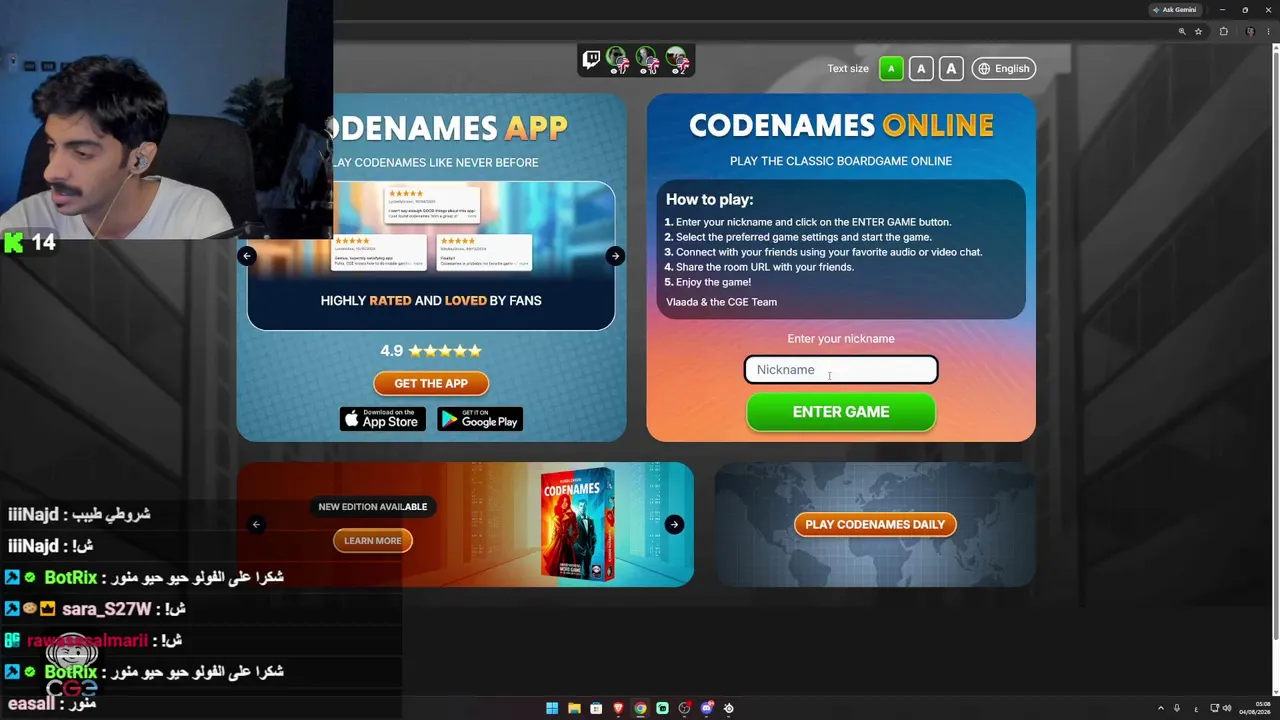Click the Nickname input field
The image size is (1280, 720).
841,370
